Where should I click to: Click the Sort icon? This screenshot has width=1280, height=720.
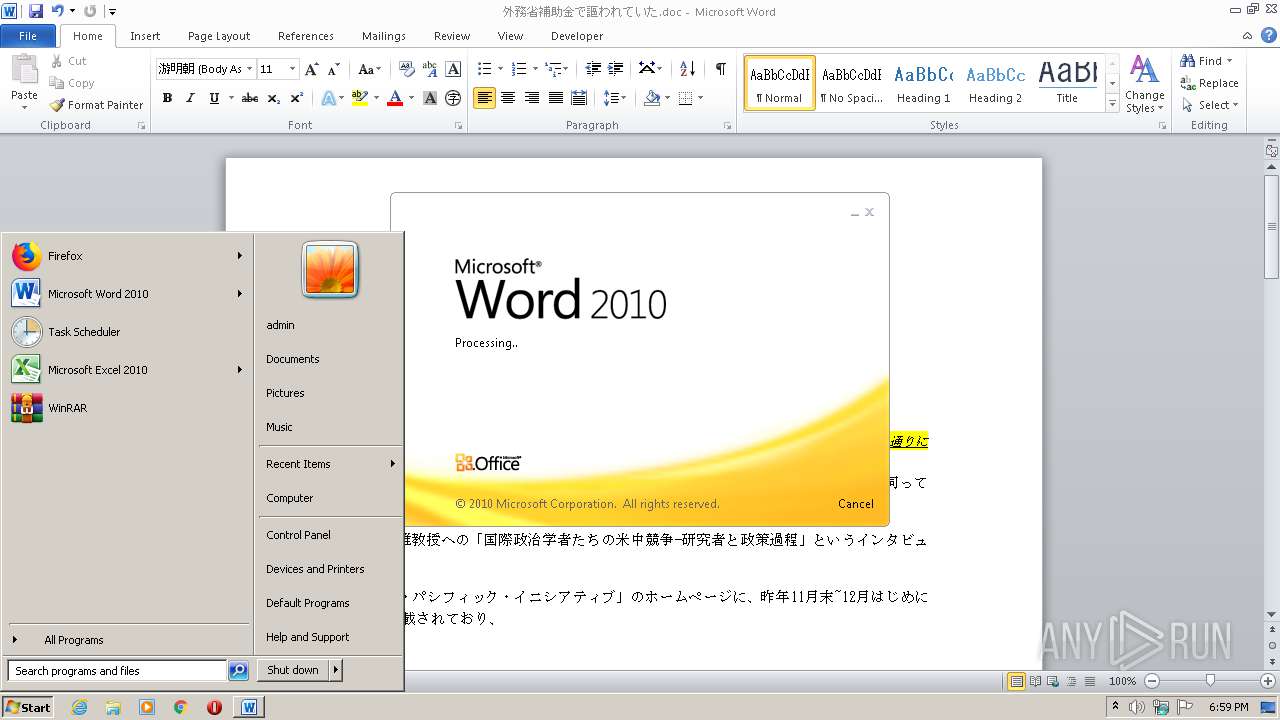tap(687, 69)
